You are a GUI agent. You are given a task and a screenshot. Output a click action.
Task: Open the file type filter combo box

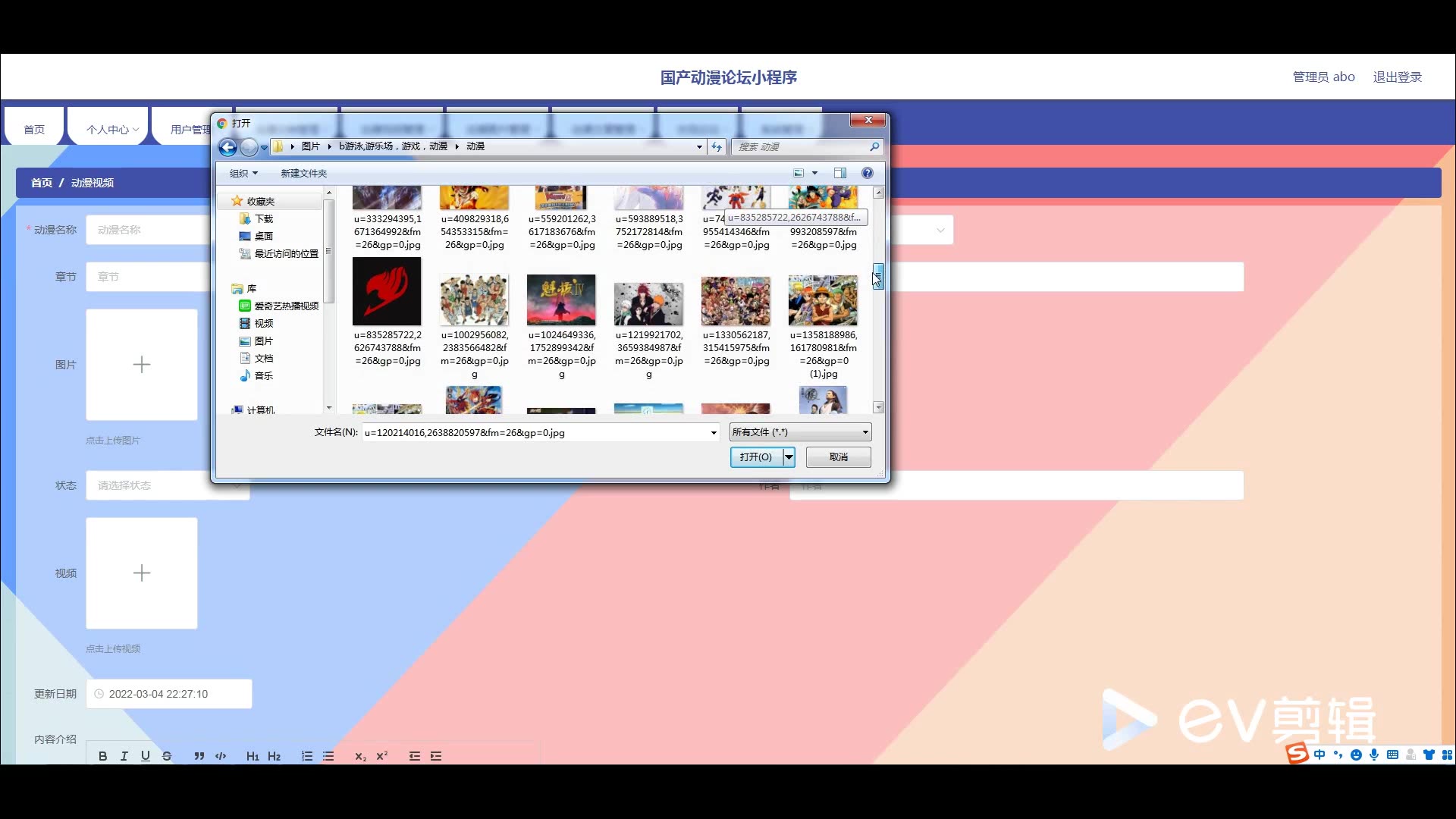(801, 432)
